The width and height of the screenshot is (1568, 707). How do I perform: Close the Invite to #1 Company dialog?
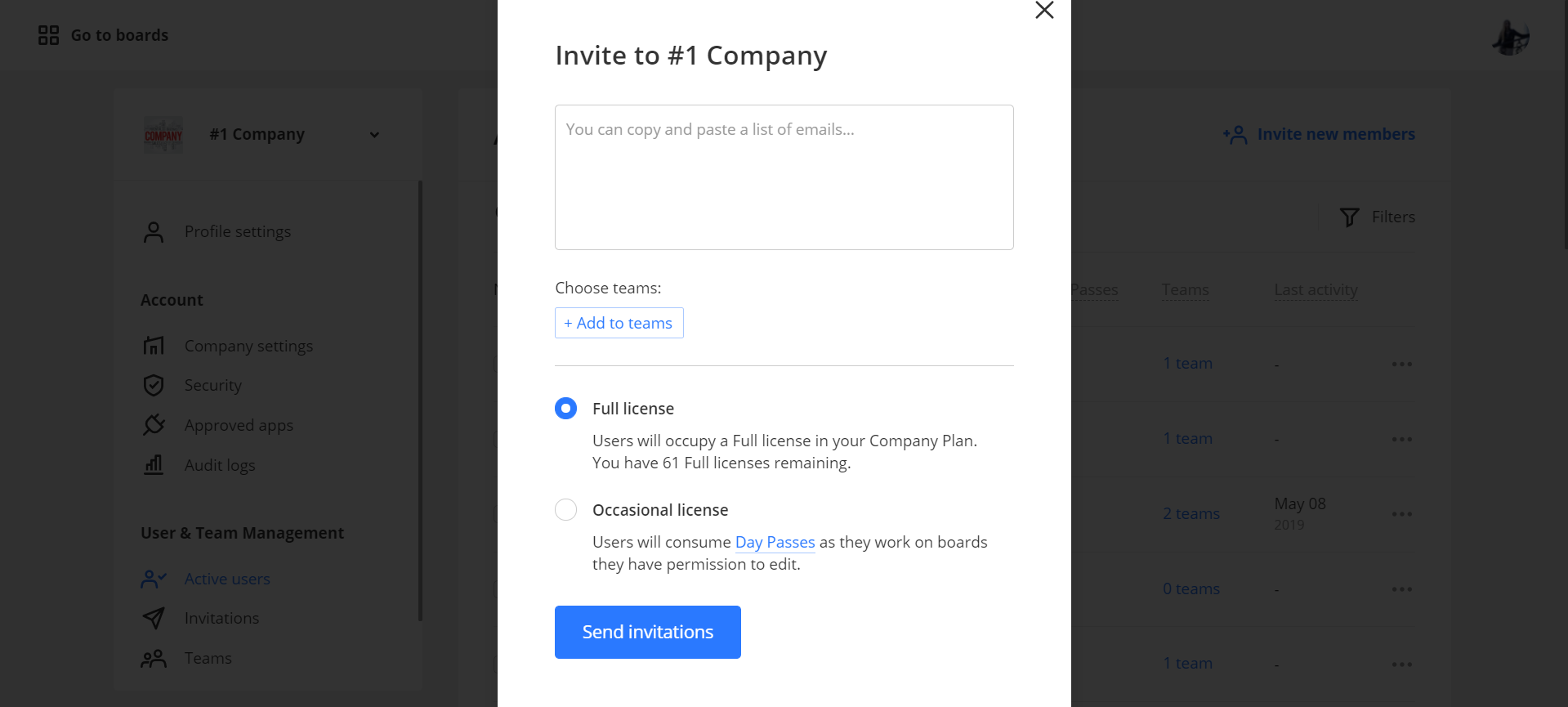click(x=1044, y=10)
